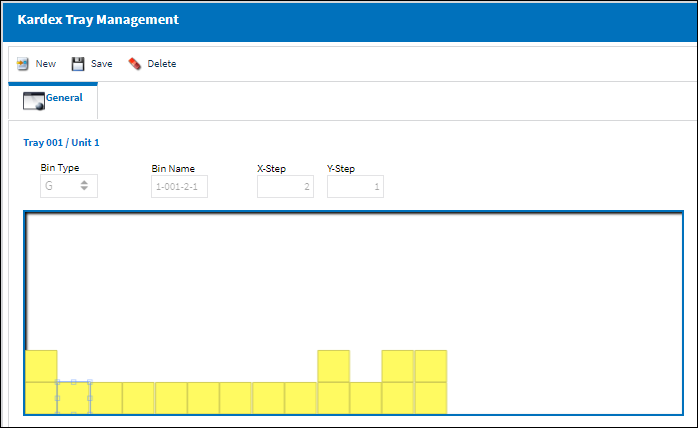Click the red Delete eraser icon
Screen dimensions: 698x428
[134, 64]
